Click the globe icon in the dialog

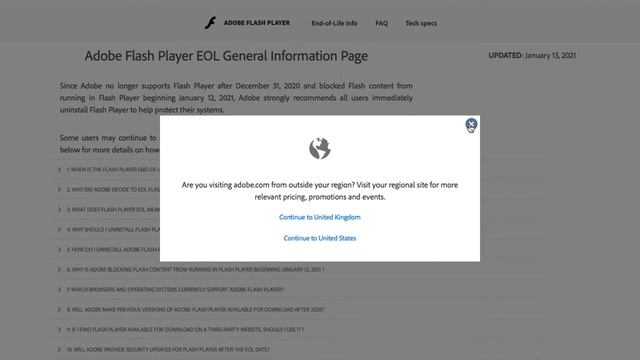pyautogui.click(x=320, y=148)
